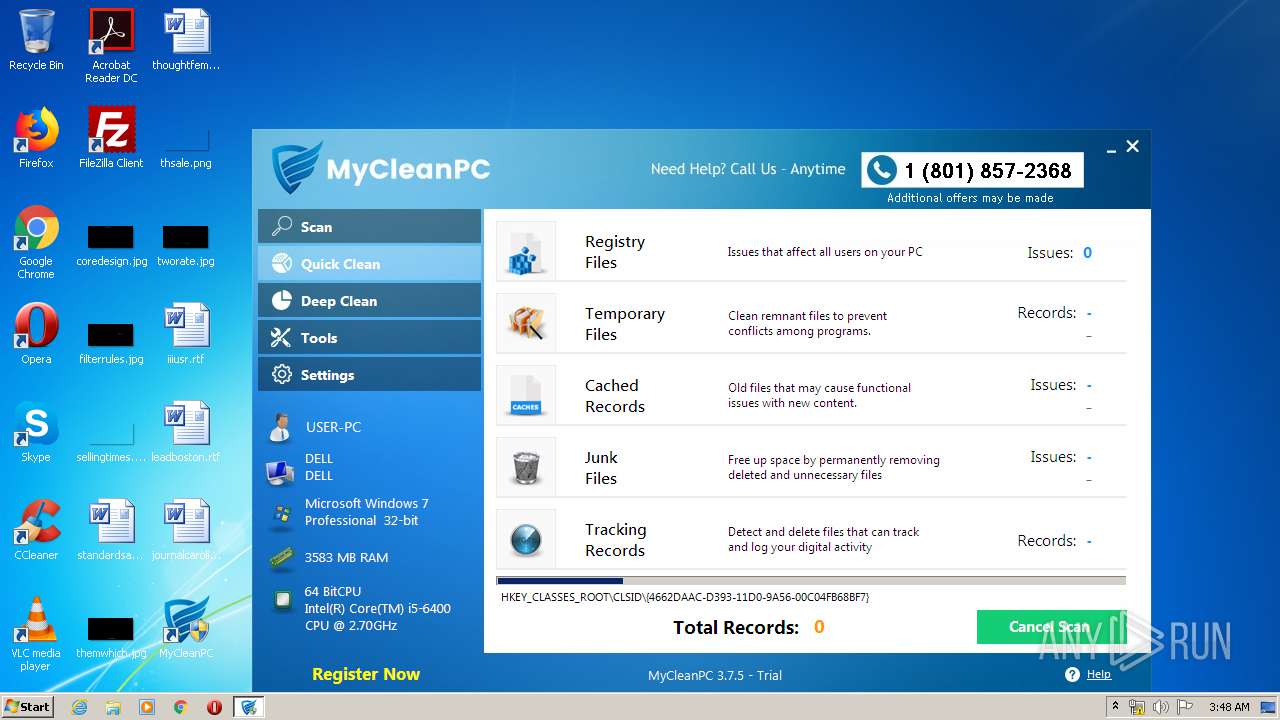Open the Scan menu item

coord(369,227)
